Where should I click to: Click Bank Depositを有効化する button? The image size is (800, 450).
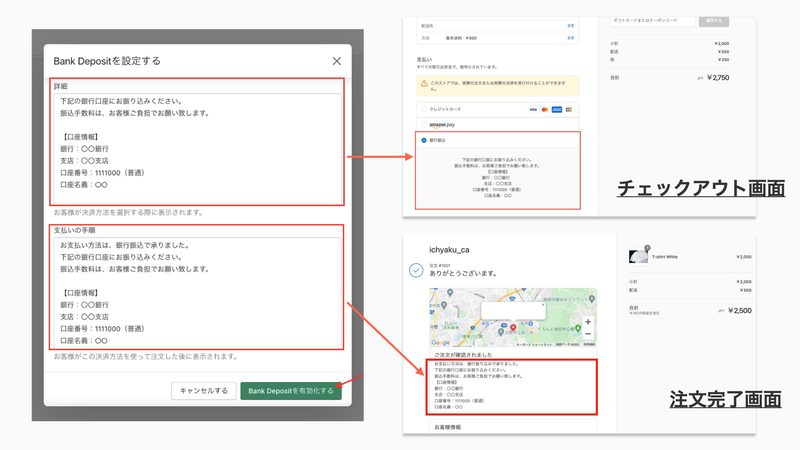point(291,391)
